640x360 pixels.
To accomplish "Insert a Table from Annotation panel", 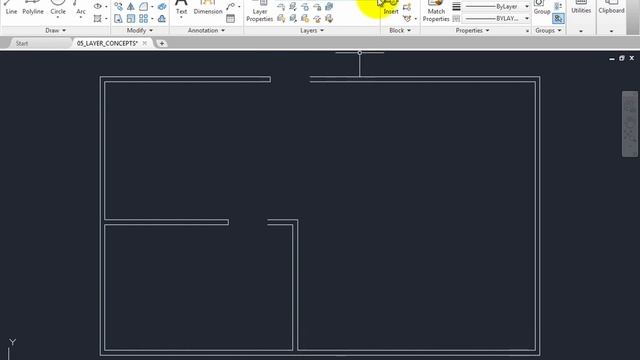I will [x=231, y=18].
